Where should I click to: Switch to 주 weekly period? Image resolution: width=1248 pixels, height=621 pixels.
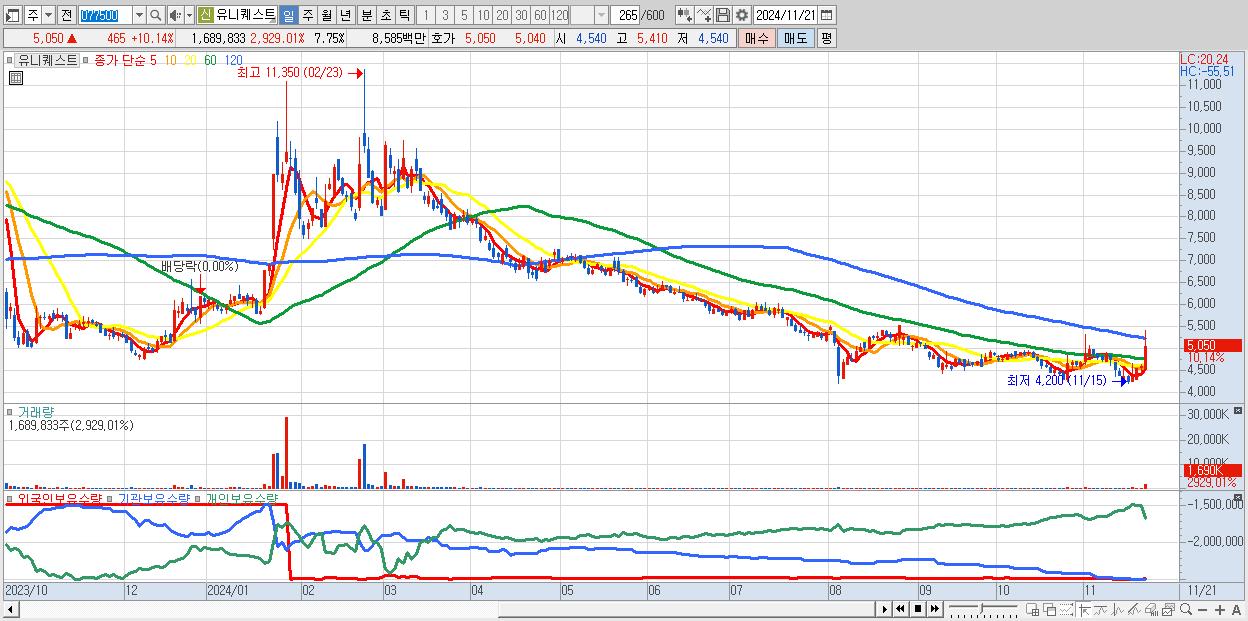point(307,15)
